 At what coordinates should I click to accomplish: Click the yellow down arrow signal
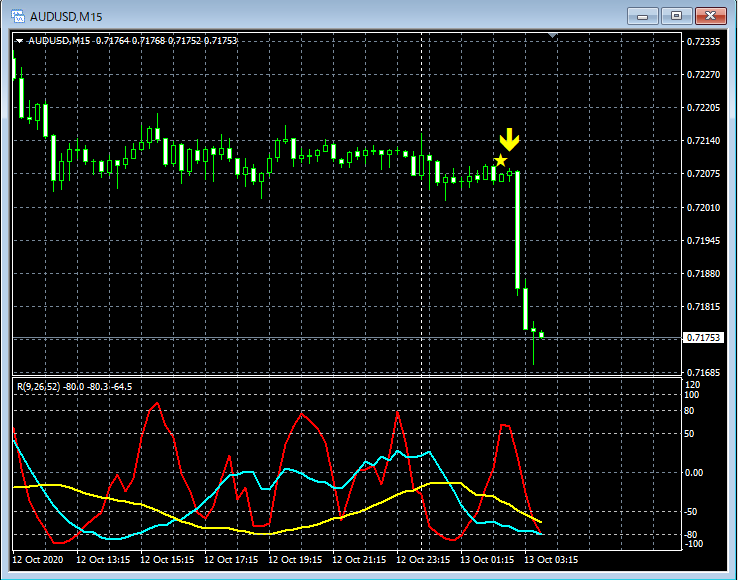coord(509,139)
